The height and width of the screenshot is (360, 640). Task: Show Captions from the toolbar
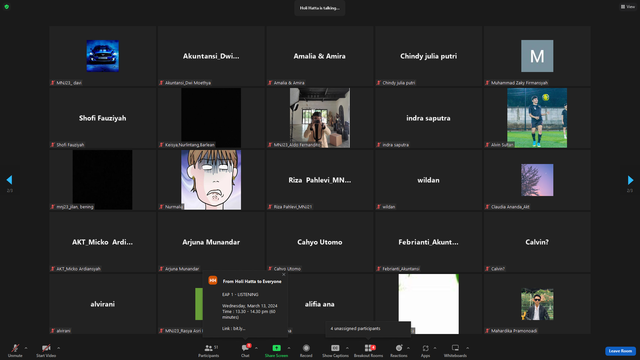click(335, 350)
